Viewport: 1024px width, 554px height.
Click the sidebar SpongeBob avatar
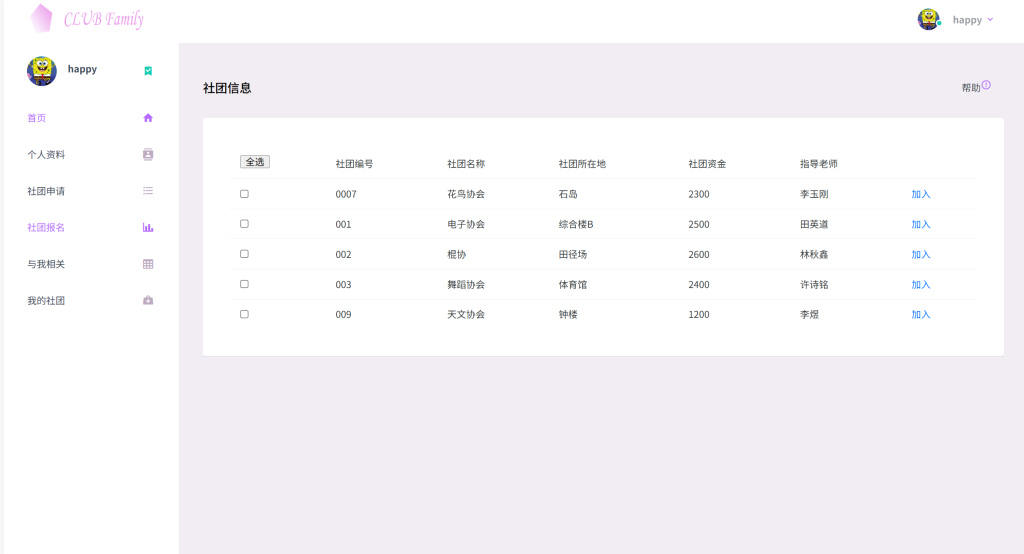click(x=42, y=71)
